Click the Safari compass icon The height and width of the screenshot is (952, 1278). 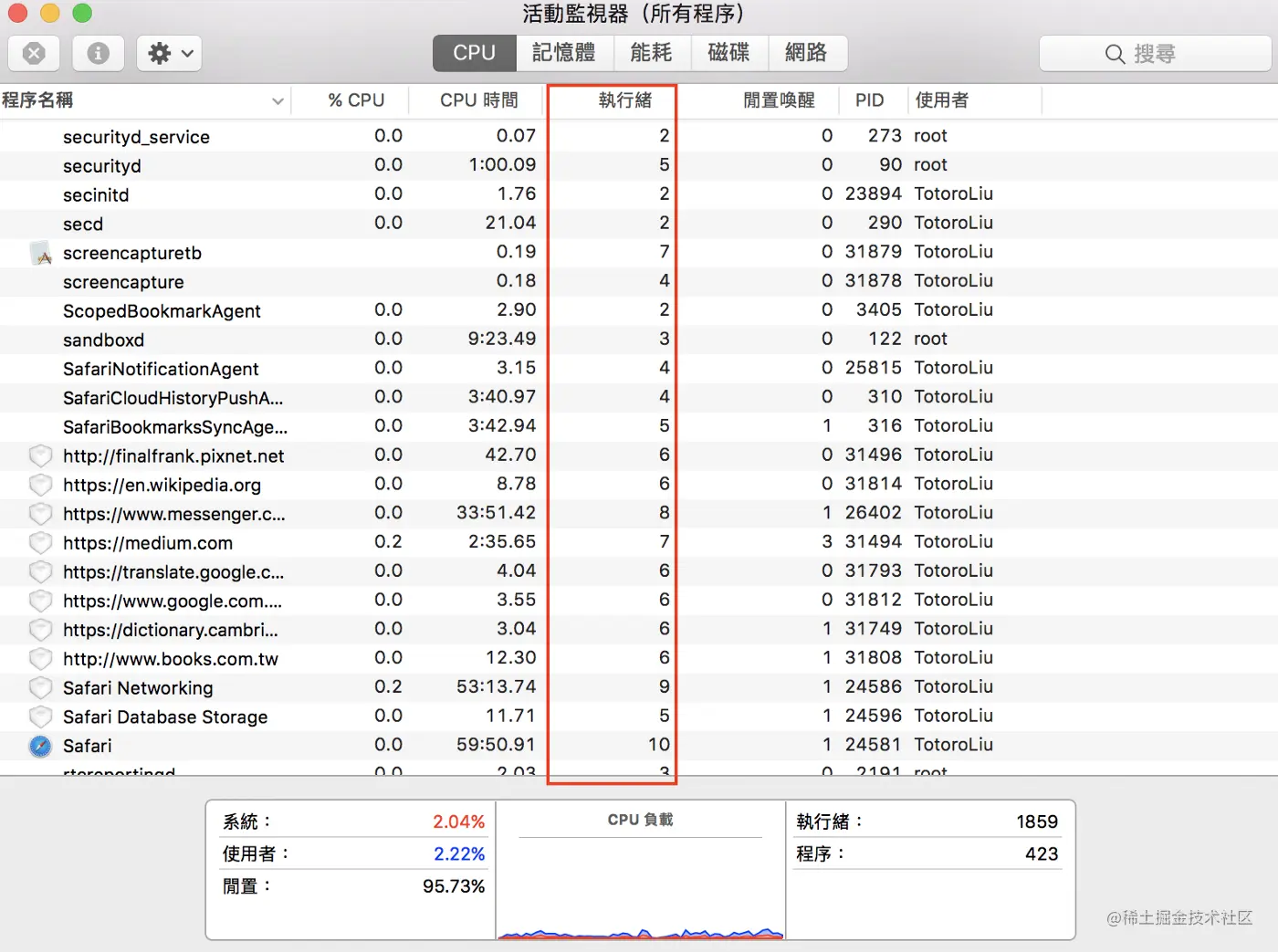[40, 746]
